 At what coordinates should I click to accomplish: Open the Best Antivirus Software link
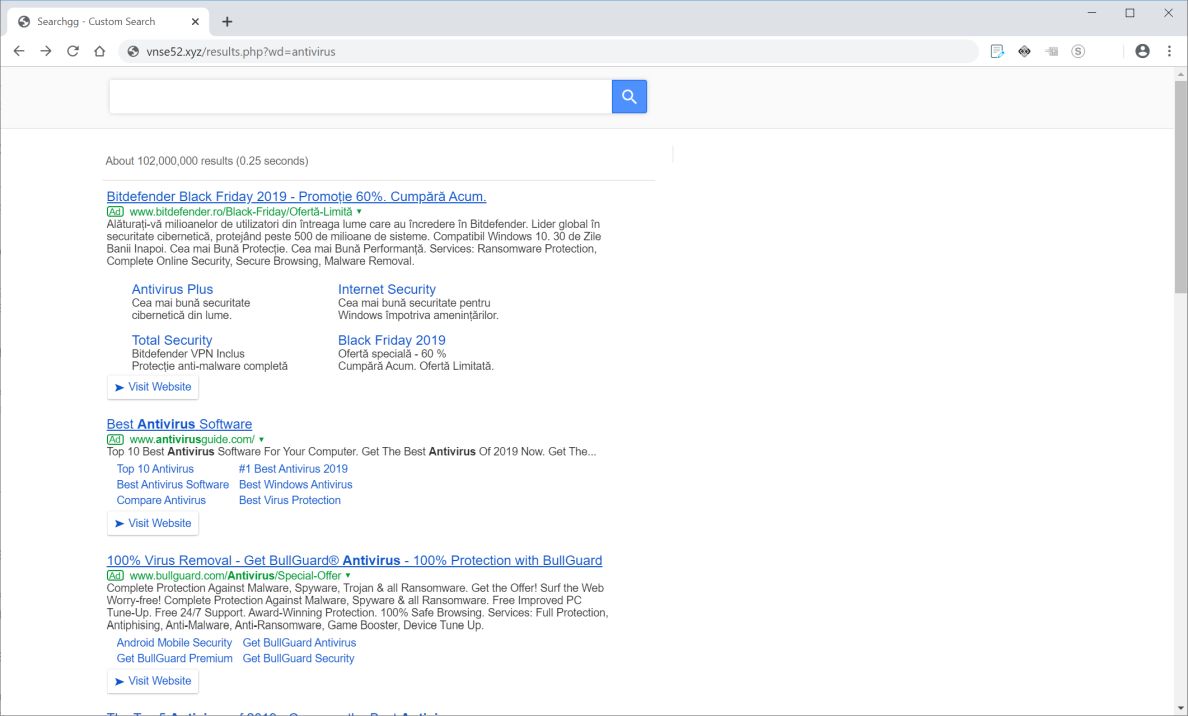[x=179, y=424]
